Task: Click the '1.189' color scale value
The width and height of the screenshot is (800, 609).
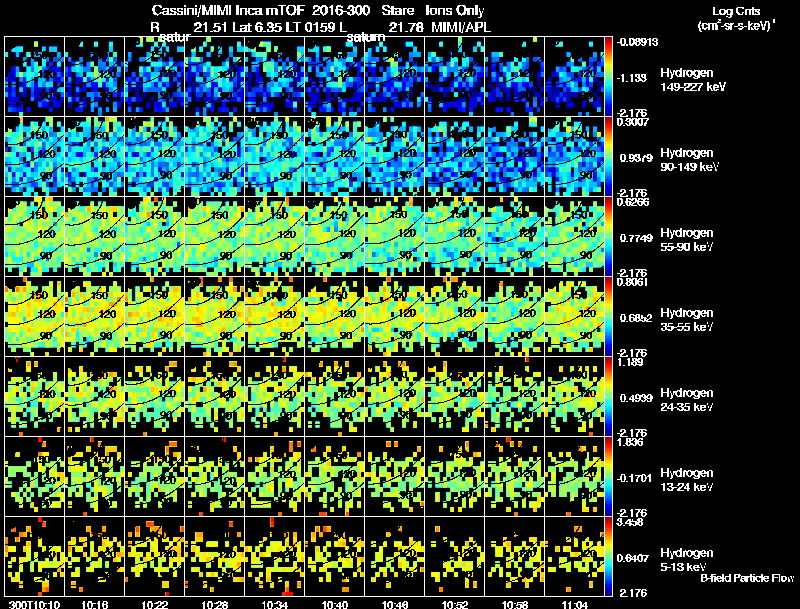Action: [630, 362]
